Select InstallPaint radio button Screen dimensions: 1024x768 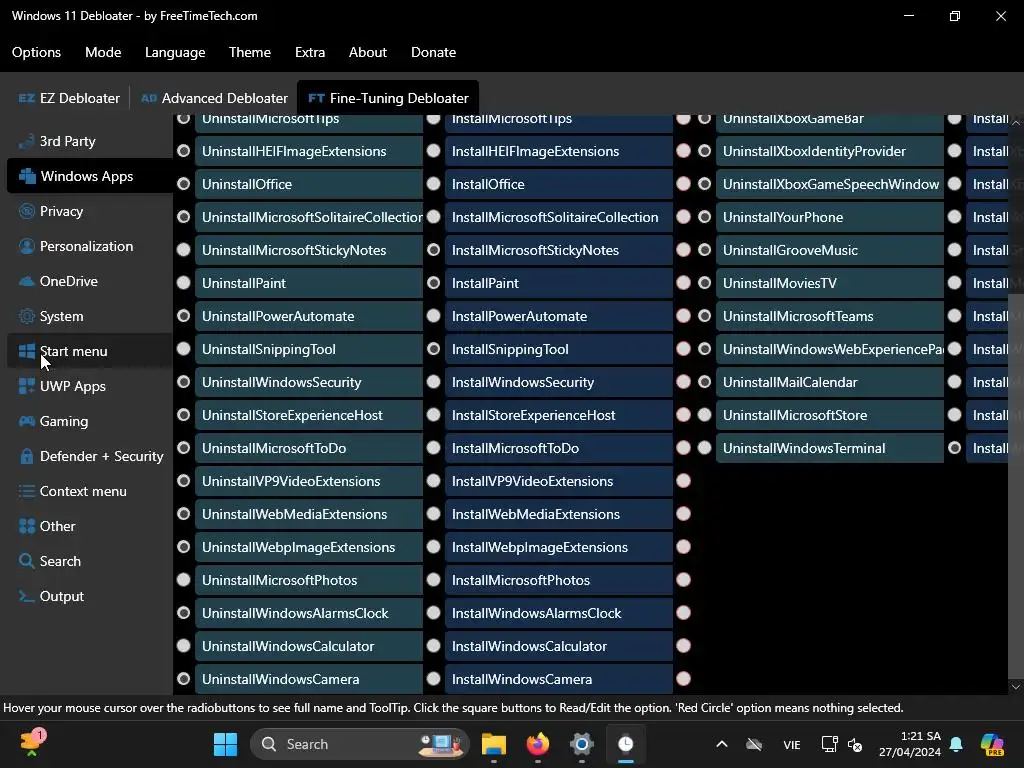point(434,283)
